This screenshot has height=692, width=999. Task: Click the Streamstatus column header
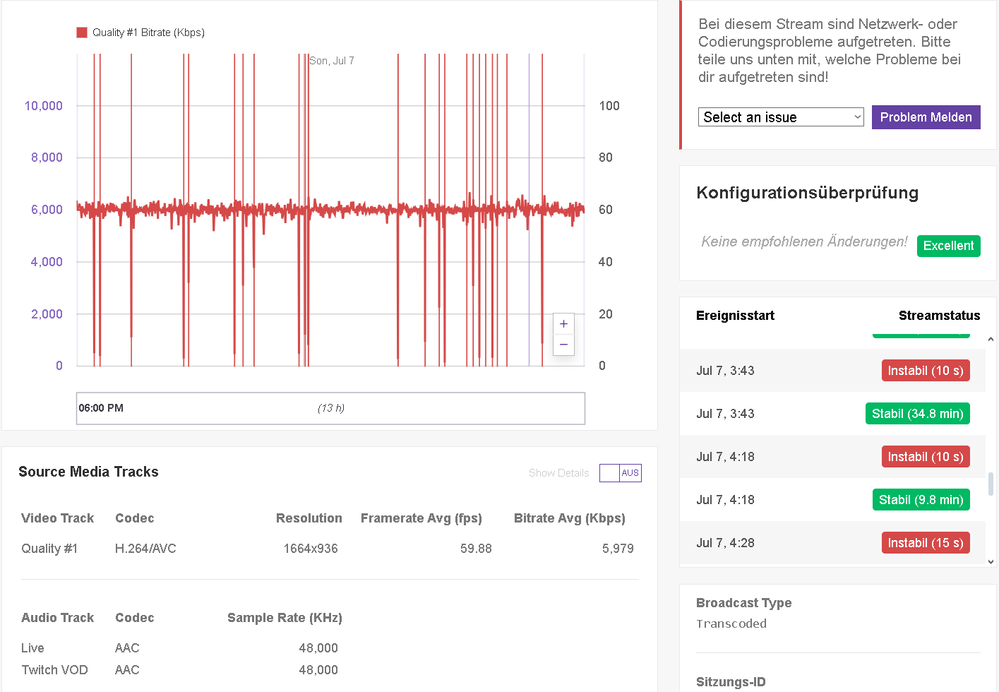939,316
